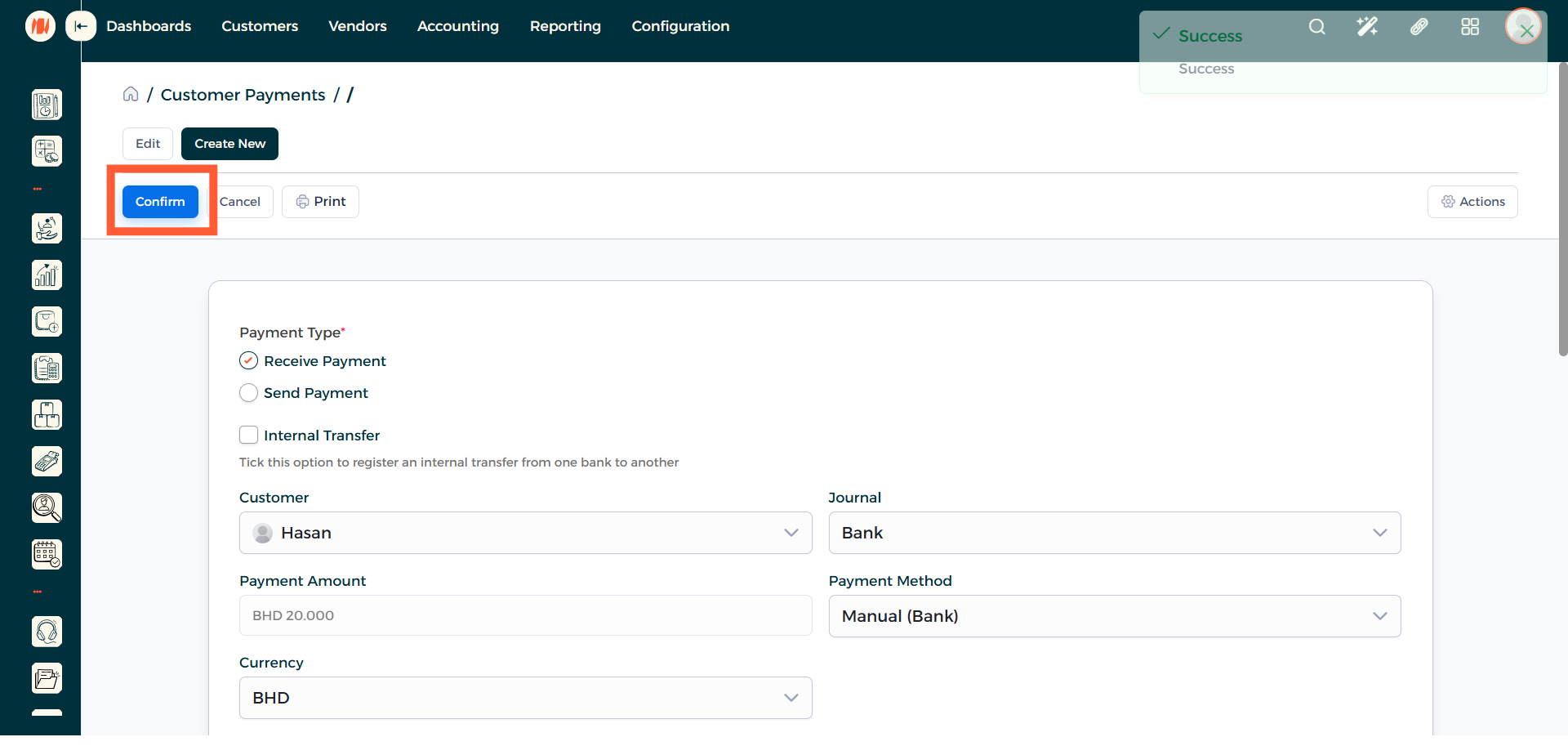The height and width of the screenshot is (746, 1568).
Task: Click the card payment terminal sidebar icon
Action: pyautogui.click(x=47, y=462)
